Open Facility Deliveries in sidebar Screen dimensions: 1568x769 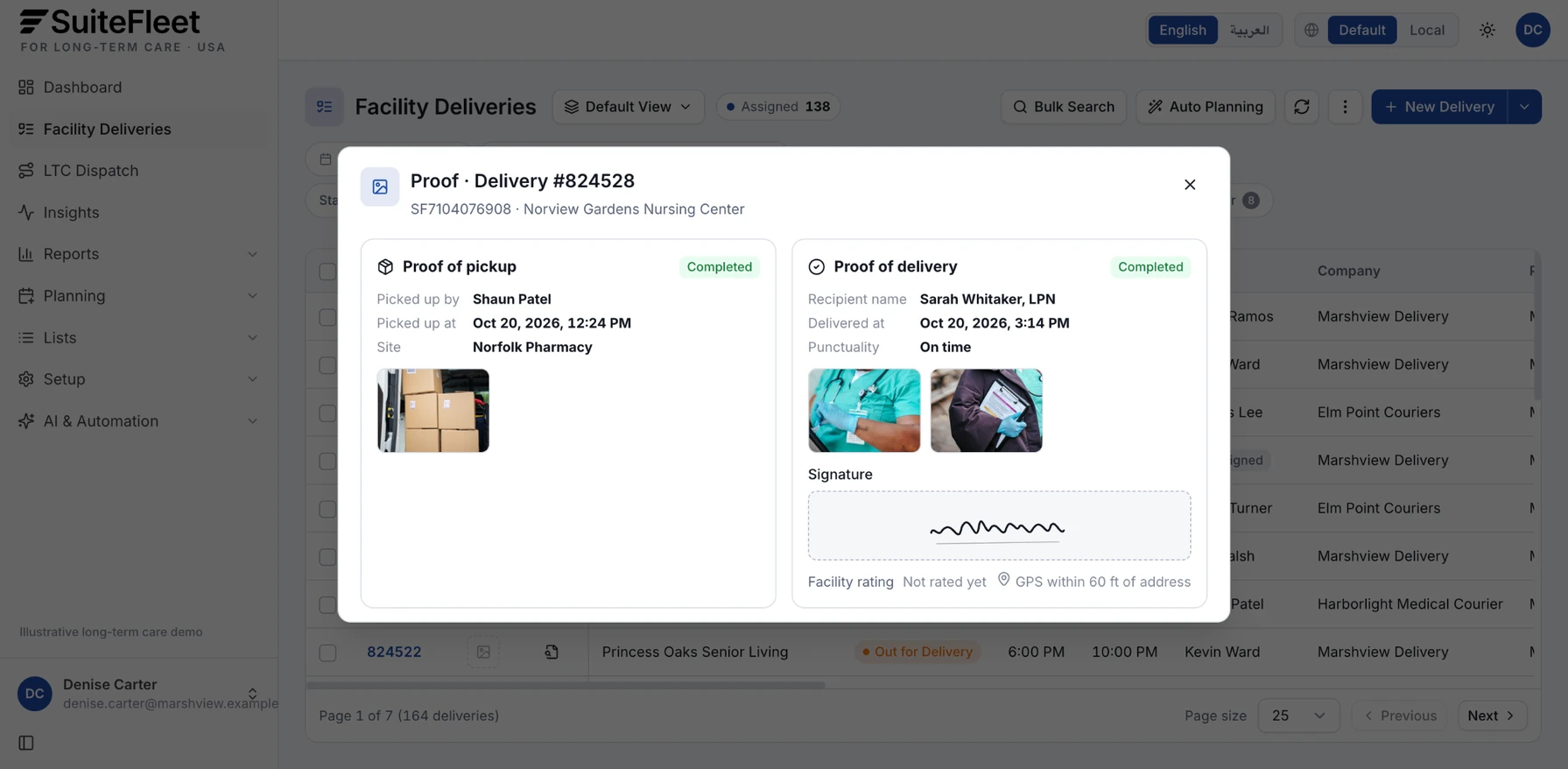139,130
